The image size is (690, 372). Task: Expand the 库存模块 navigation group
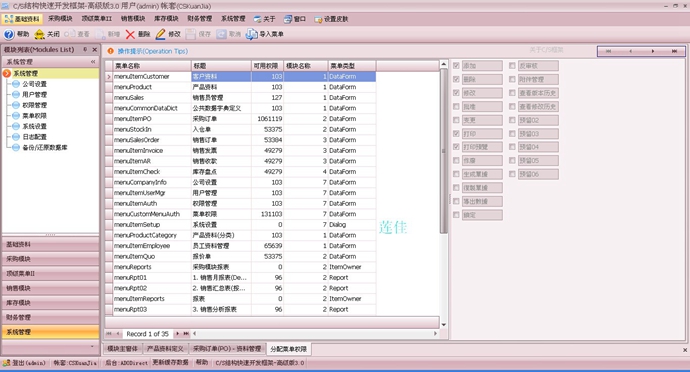pos(51,303)
